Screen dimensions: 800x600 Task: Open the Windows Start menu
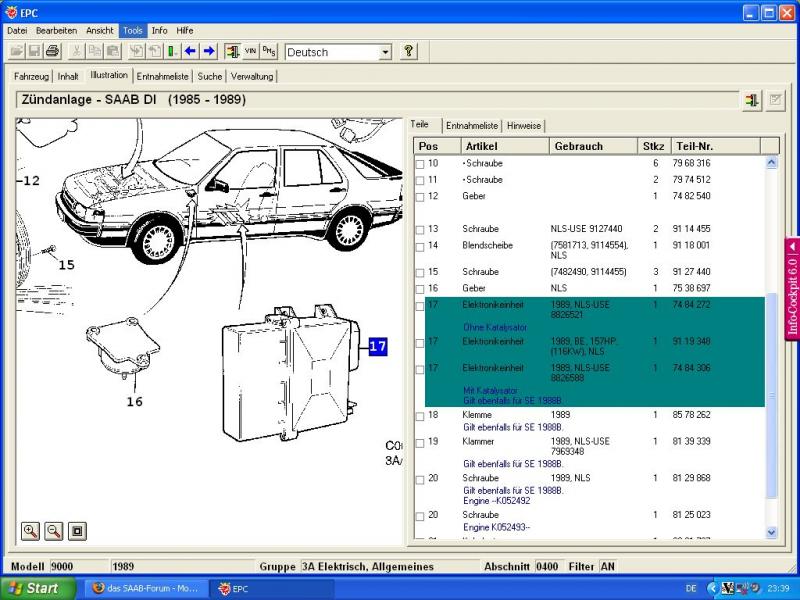tap(38, 588)
